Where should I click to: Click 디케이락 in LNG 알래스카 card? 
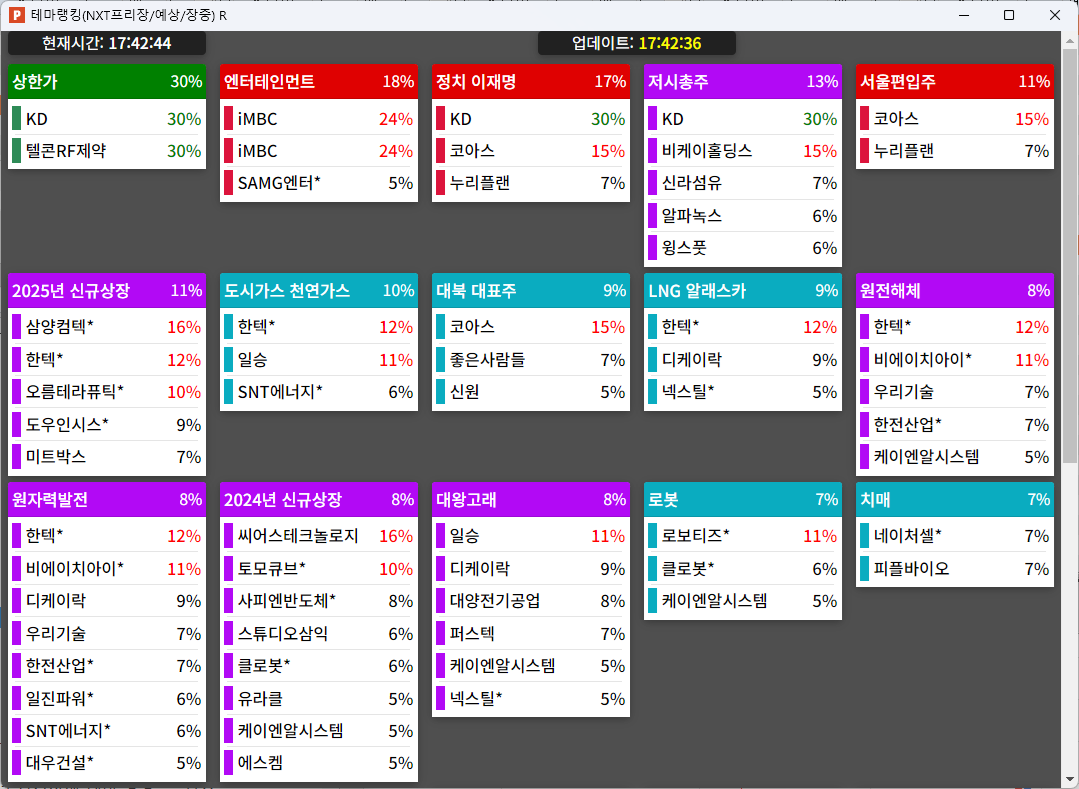pyautogui.click(x=743, y=360)
